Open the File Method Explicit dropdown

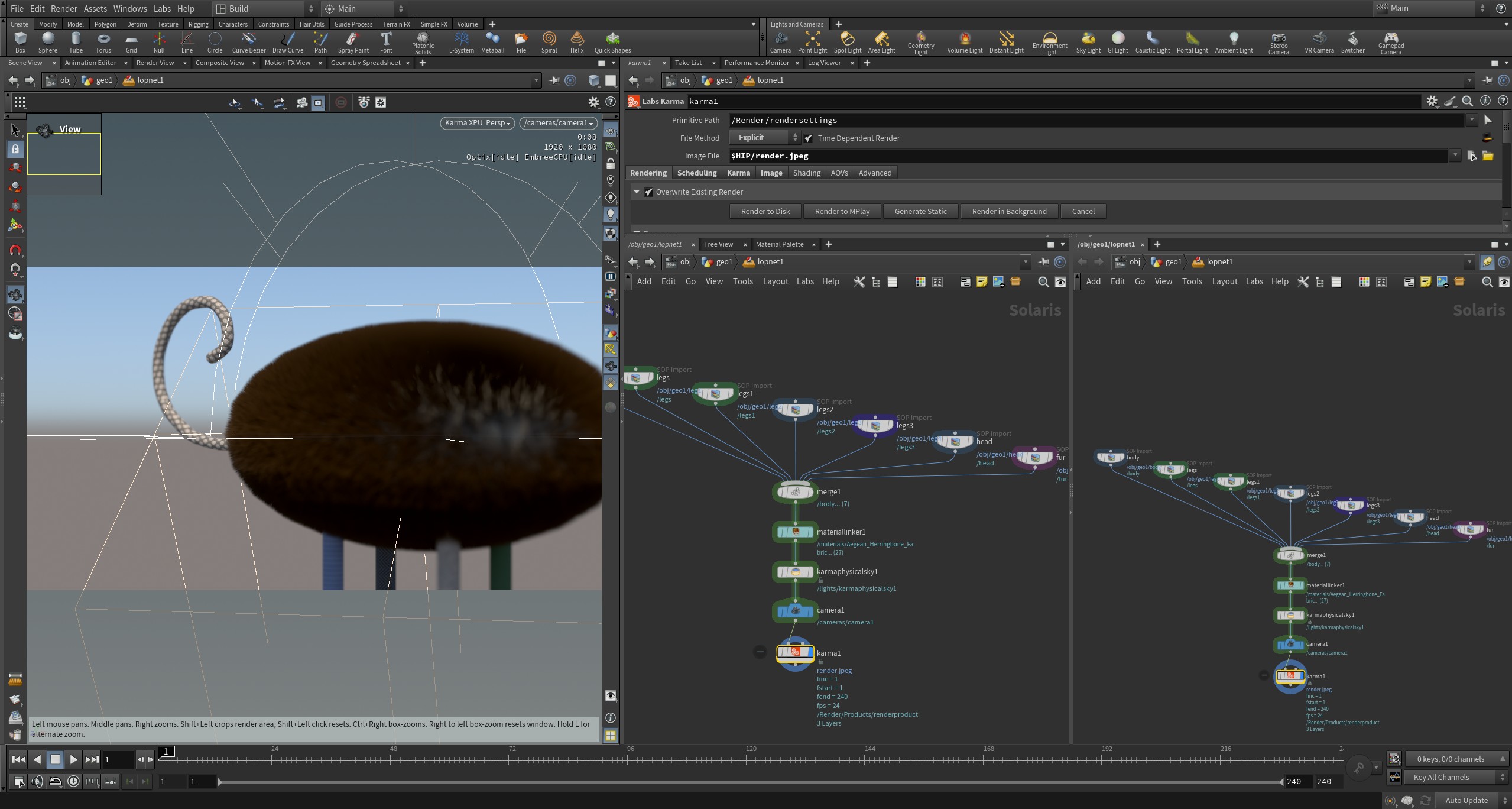click(x=765, y=138)
